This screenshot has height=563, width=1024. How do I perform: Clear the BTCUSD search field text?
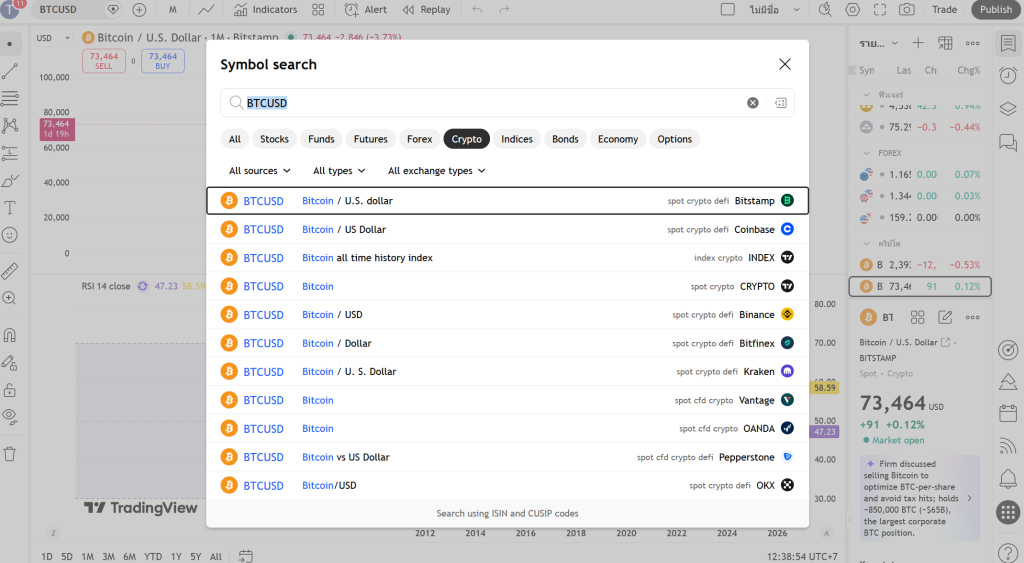coord(752,103)
